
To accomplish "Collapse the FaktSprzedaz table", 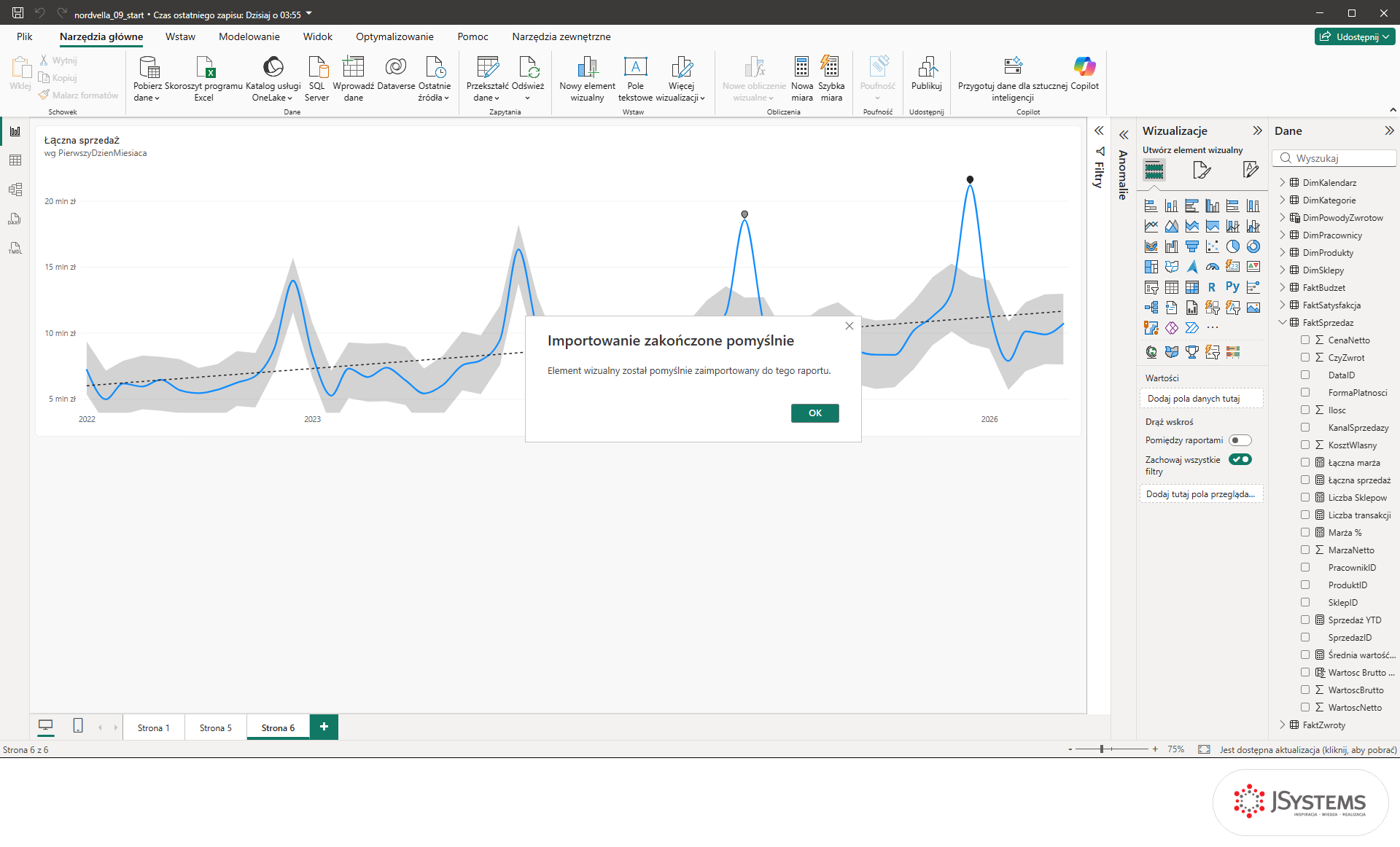I will (x=1283, y=322).
